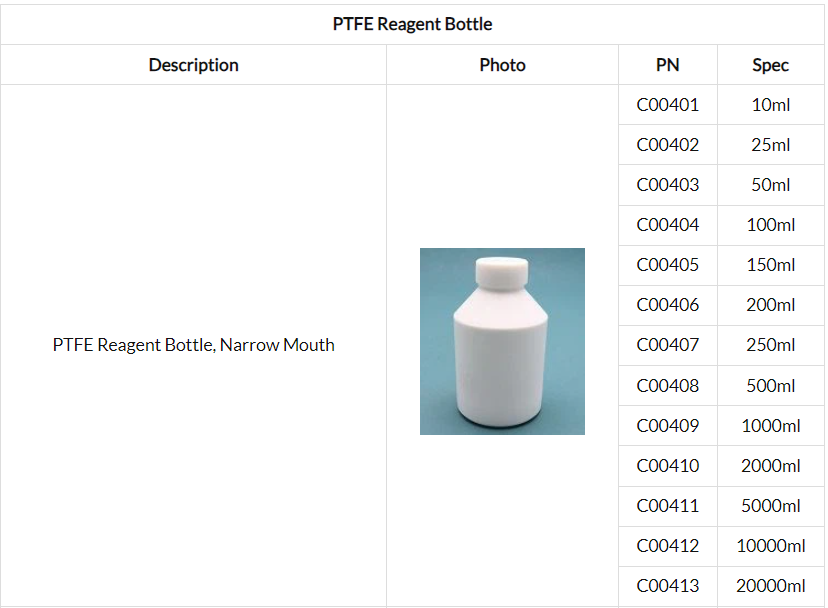
Task: Click the 10ml spec cell
Action: pos(770,105)
